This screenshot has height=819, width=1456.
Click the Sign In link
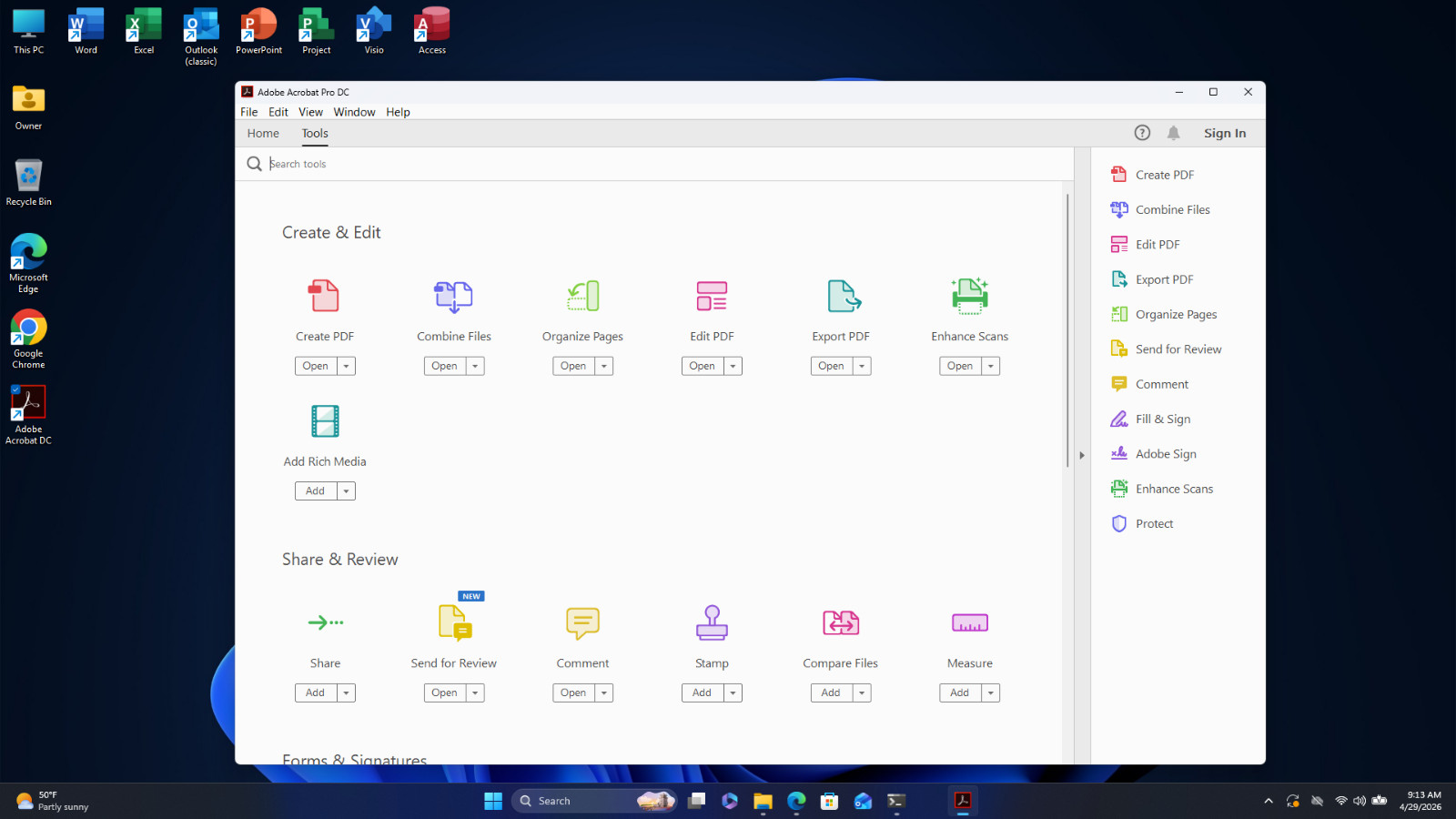click(1225, 133)
